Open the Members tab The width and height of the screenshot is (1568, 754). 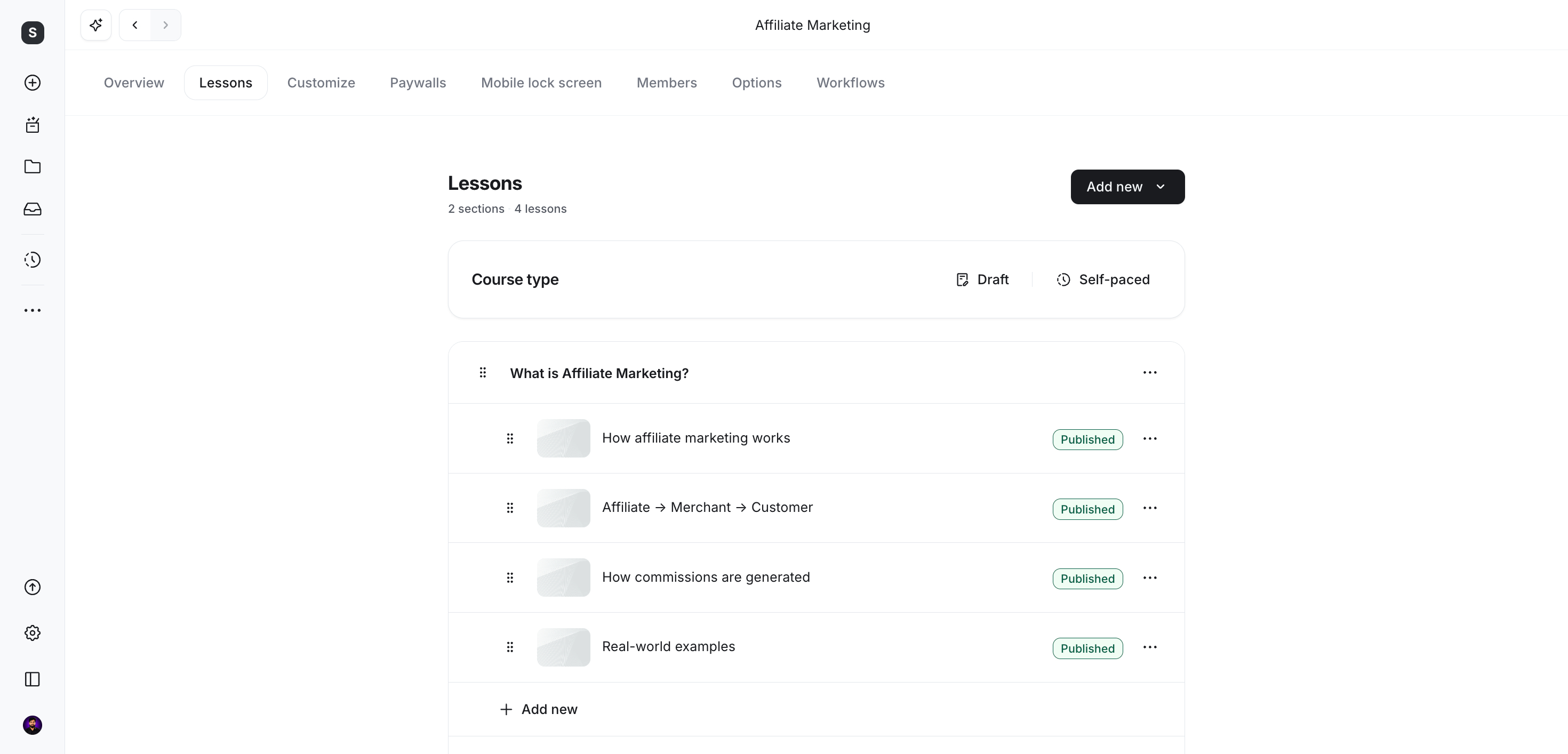(x=667, y=83)
